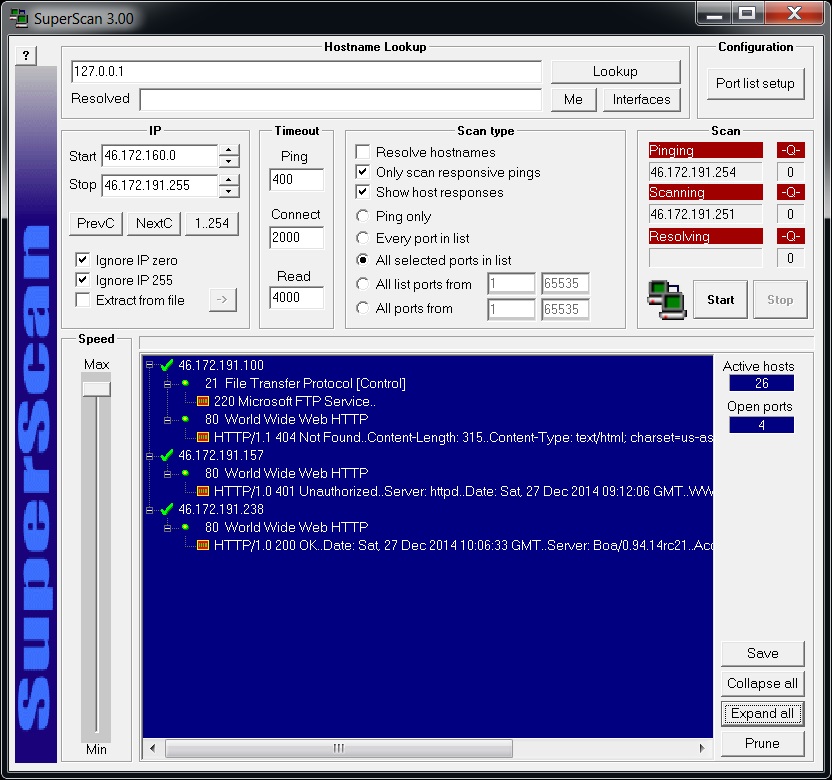Toggle Ignore IP 255 checkbox
Image resolution: width=832 pixels, height=780 pixels.
82,280
